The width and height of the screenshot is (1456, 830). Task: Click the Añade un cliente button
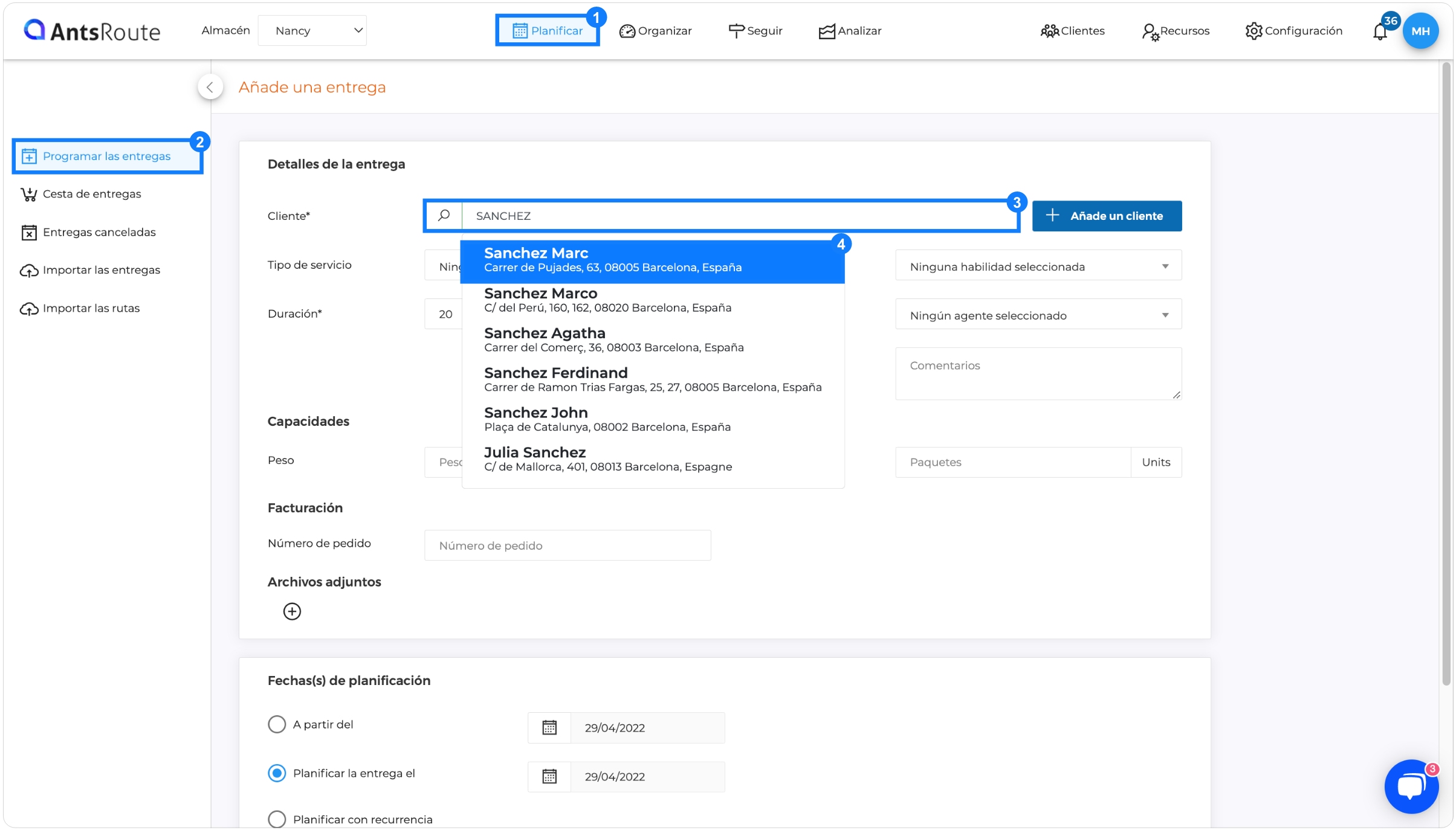[1107, 216]
